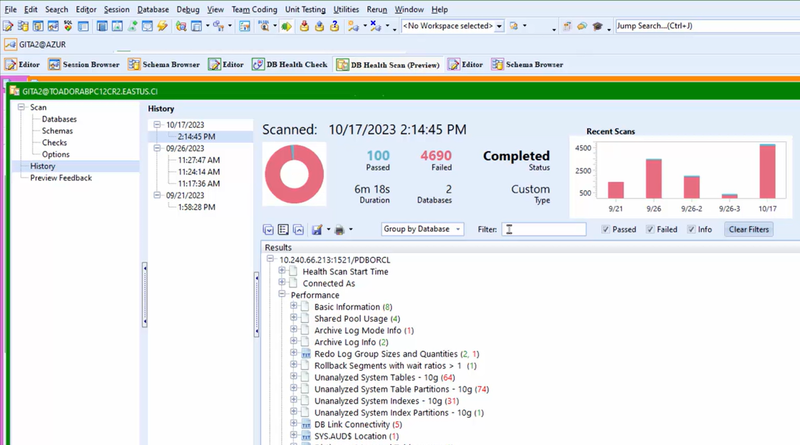Click the first expand-all icon above Results
The image size is (800, 445).
(268, 230)
